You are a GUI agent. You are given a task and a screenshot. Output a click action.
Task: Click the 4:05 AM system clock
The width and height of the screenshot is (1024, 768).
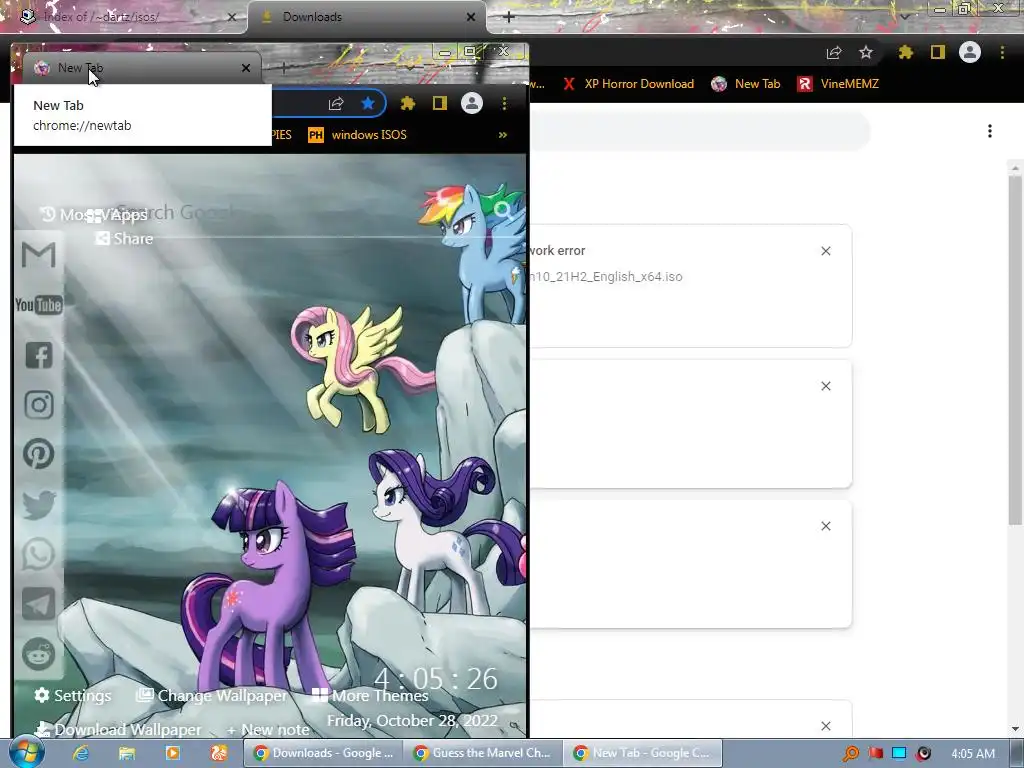coord(972,754)
